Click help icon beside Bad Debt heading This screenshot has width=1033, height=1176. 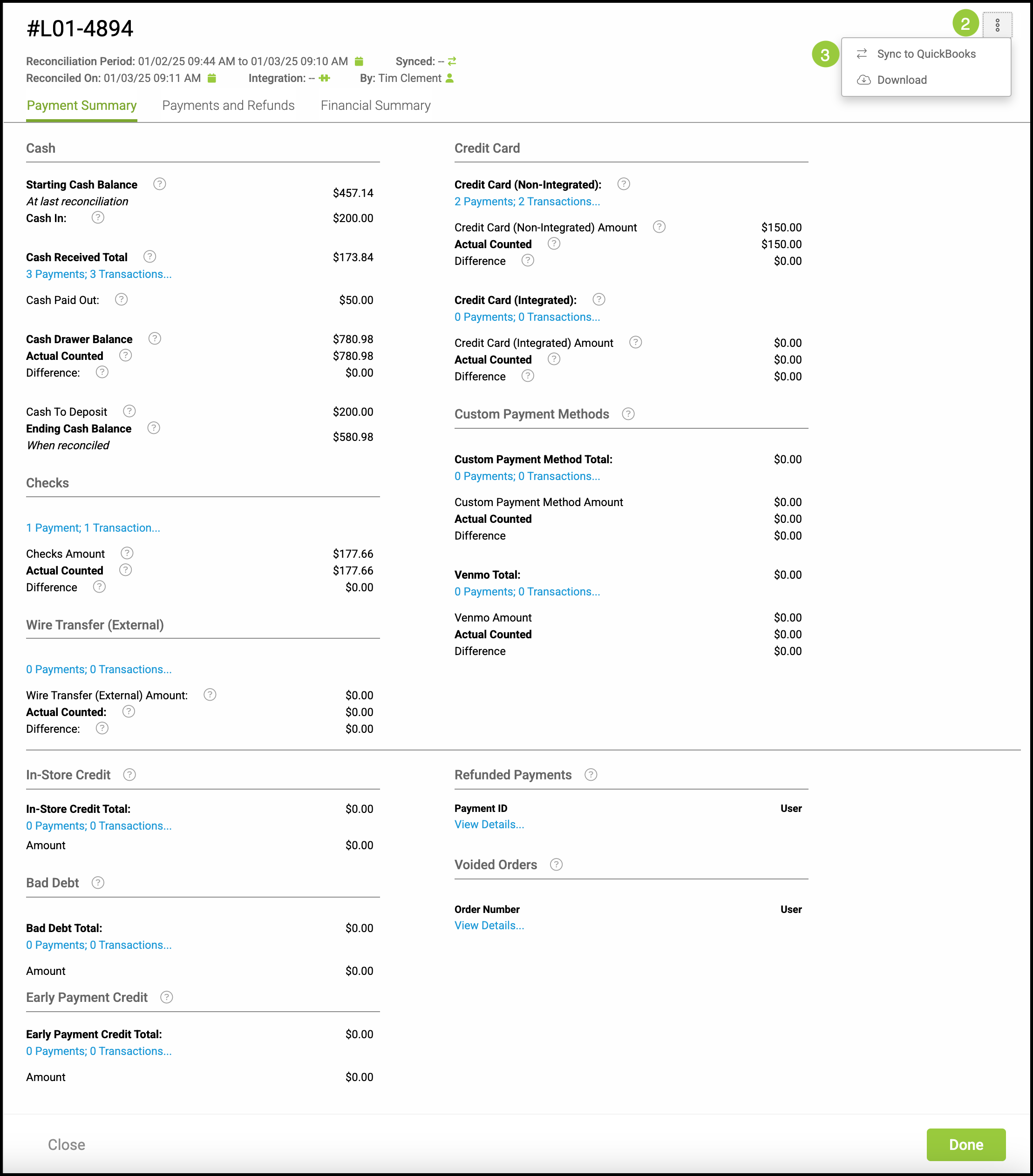(98, 883)
